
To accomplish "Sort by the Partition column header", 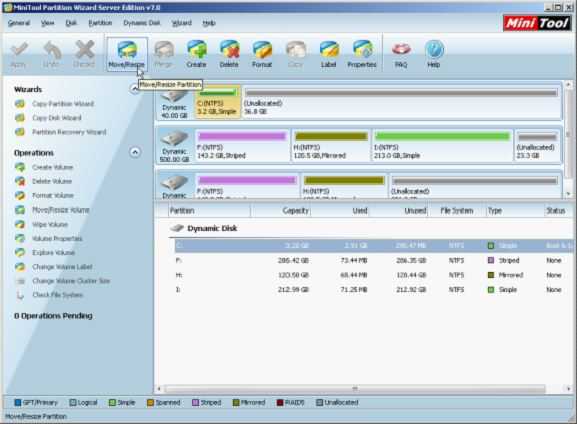I will [209, 211].
